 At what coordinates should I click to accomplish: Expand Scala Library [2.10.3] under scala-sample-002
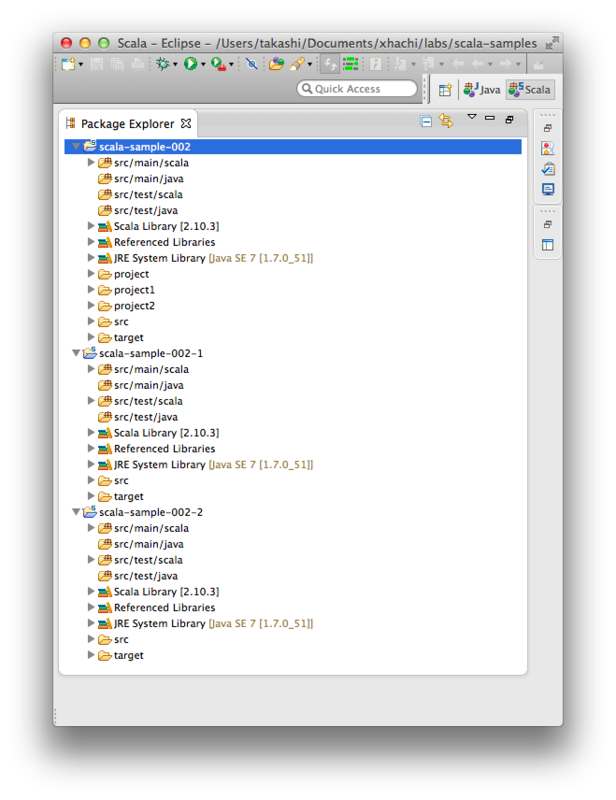click(x=91, y=226)
